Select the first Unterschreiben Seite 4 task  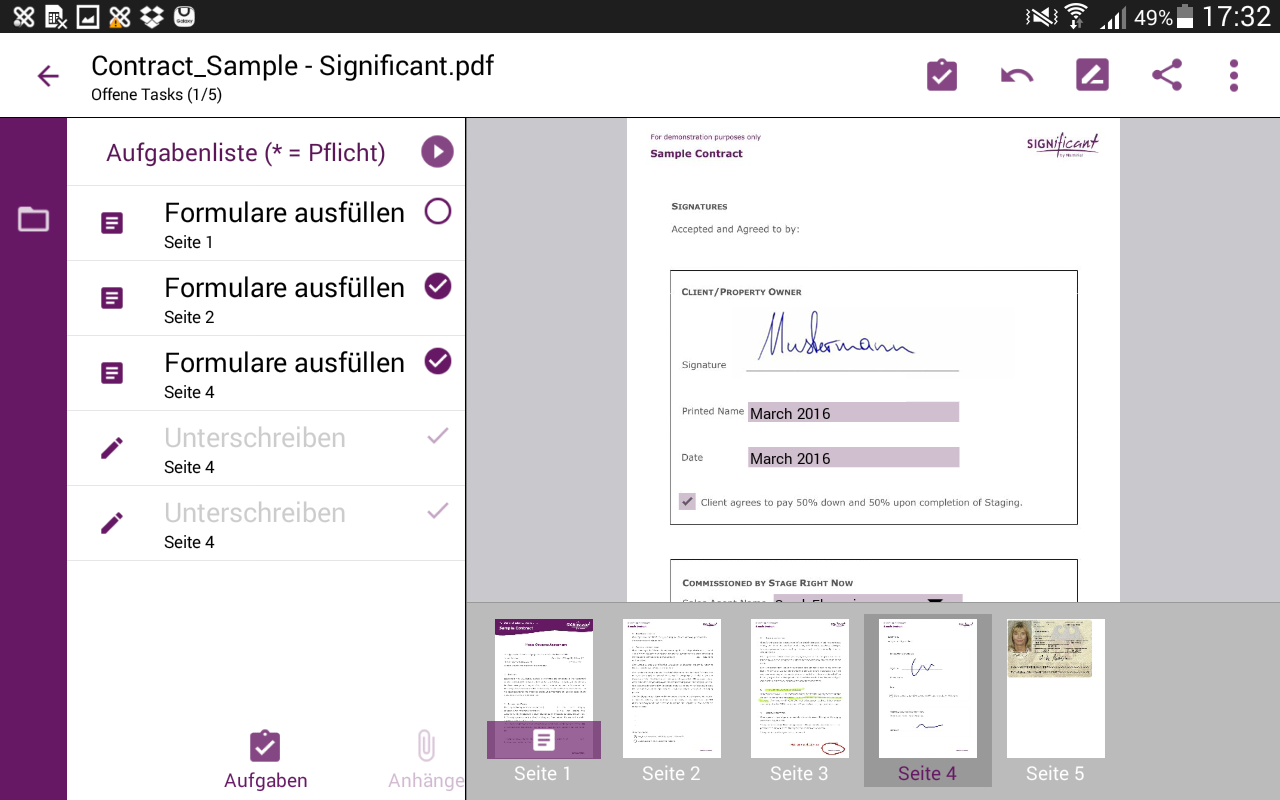pos(266,448)
